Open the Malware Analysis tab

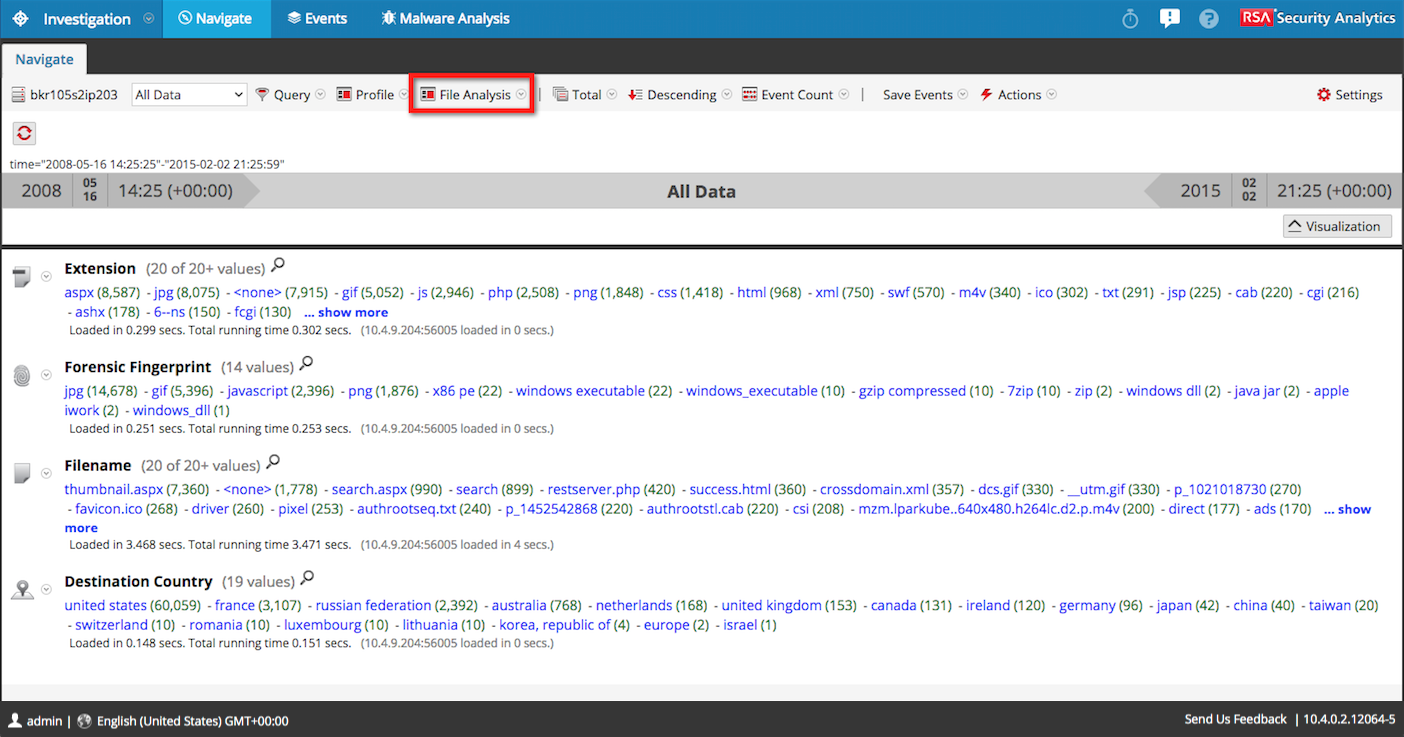point(444,18)
